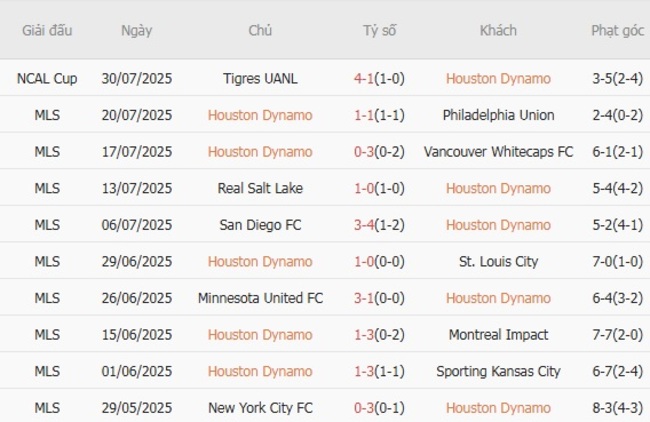The width and height of the screenshot is (650, 422).
Task: Click St. Louis City team name
Action: pos(498,262)
